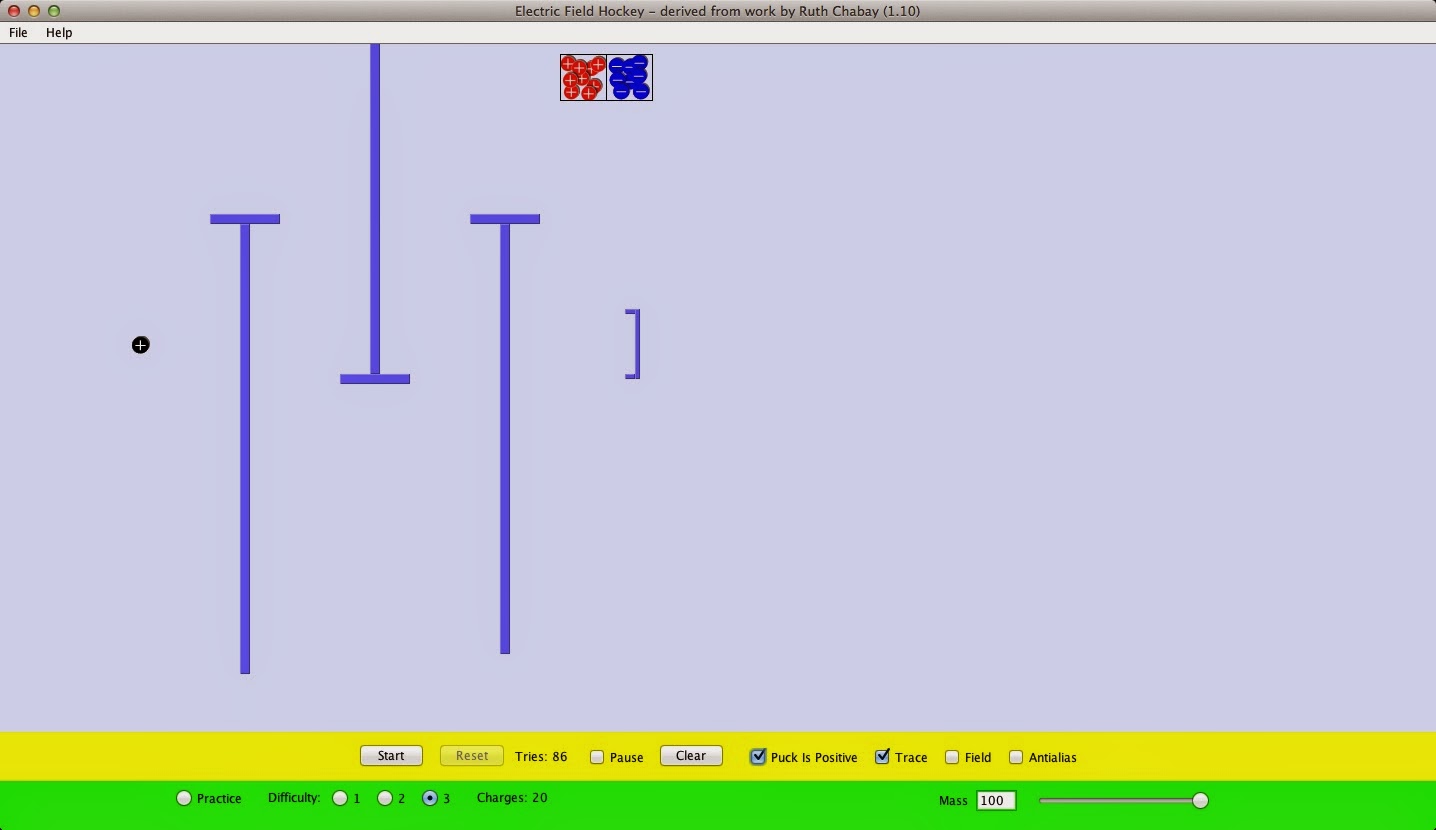Click the Mass input field
This screenshot has width=1436, height=830.
click(x=996, y=800)
